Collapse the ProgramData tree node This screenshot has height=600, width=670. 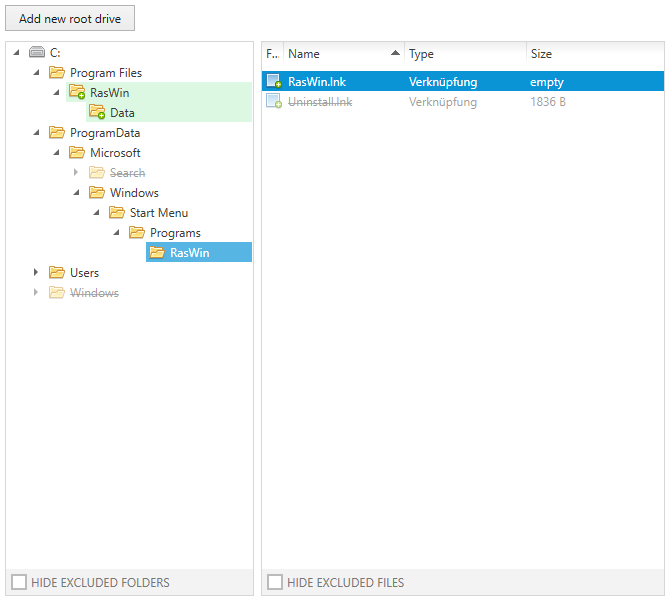[36, 133]
